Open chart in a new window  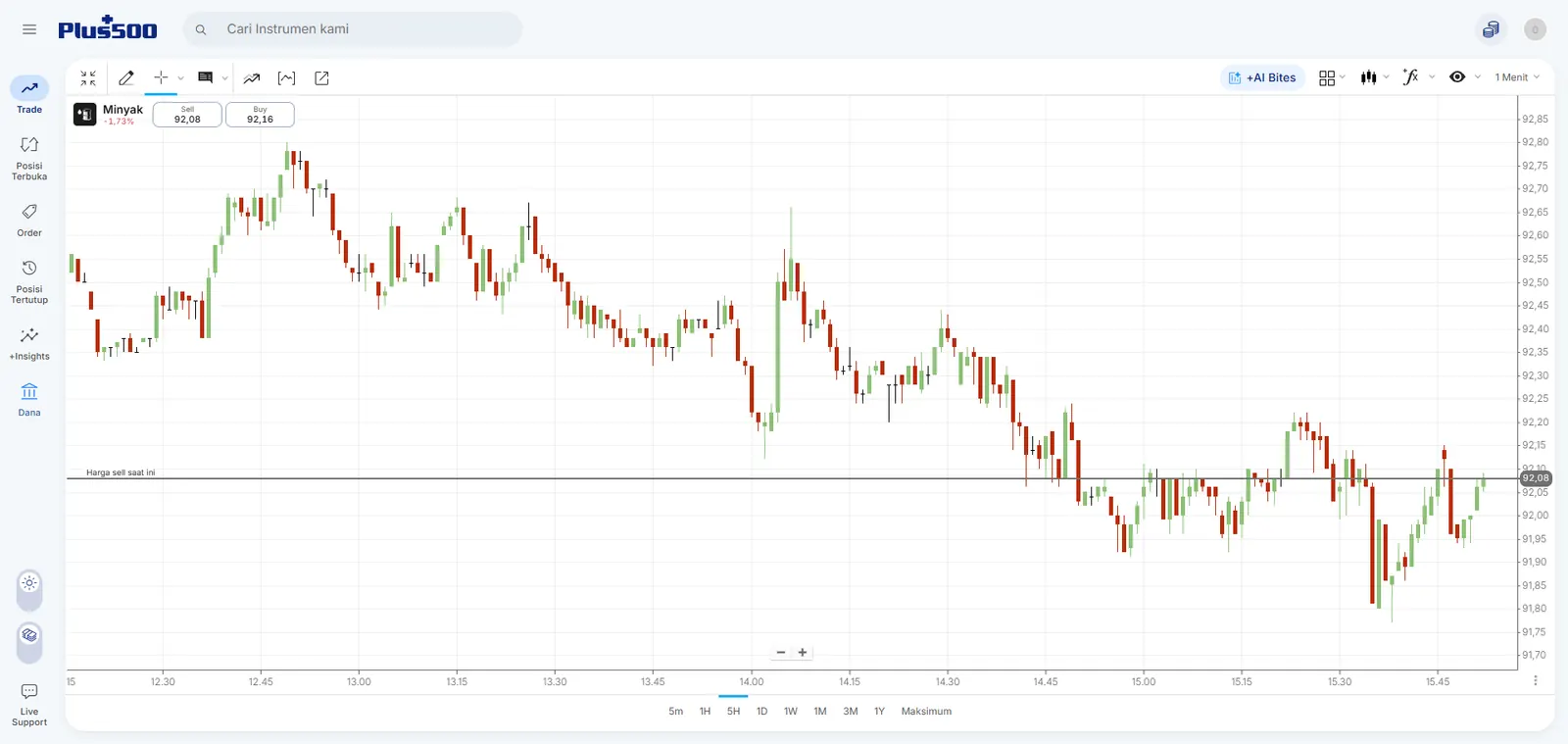coord(321,78)
